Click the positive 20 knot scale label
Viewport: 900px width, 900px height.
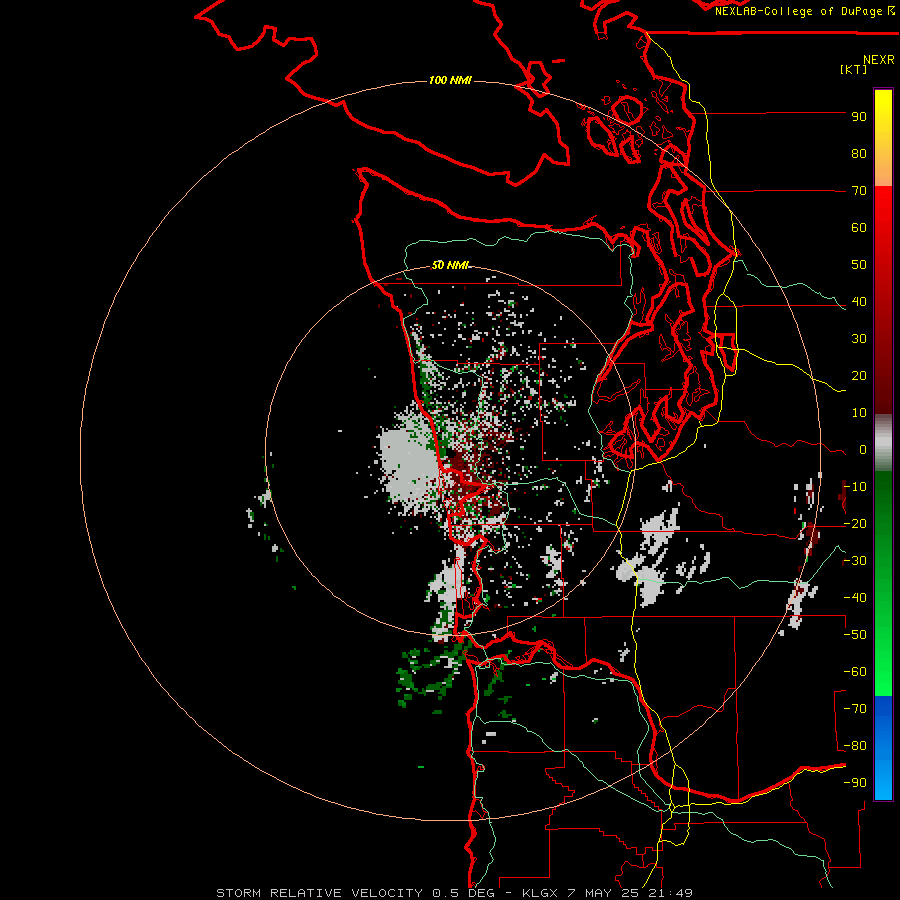[x=859, y=375]
